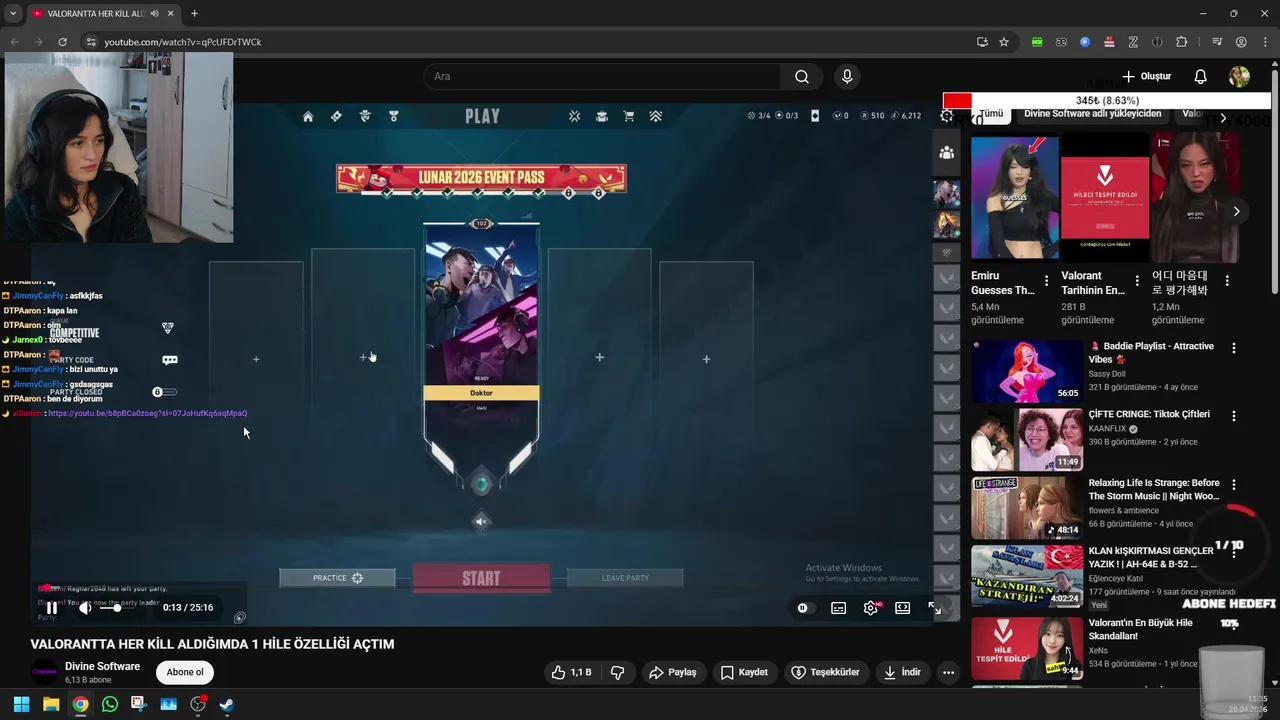This screenshot has width=1280, height=720.
Task: Open Valorant'ın En Büyük Hile Skandalları title
Action: [1141, 629]
